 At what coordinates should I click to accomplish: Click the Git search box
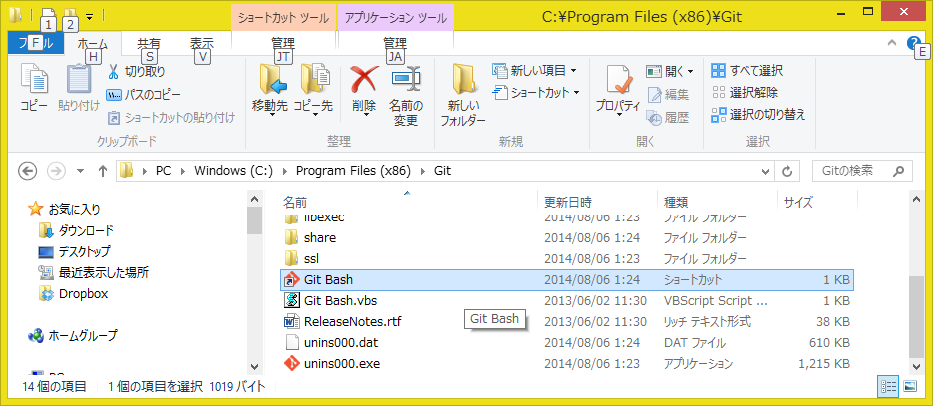(x=862, y=171)
